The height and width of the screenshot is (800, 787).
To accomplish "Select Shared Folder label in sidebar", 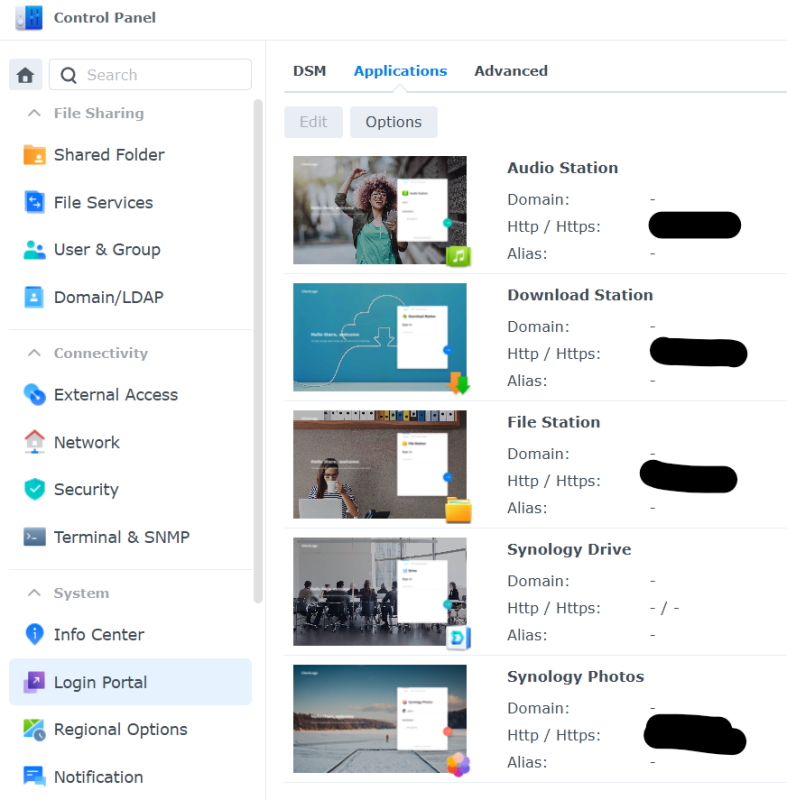I will 109,155.
